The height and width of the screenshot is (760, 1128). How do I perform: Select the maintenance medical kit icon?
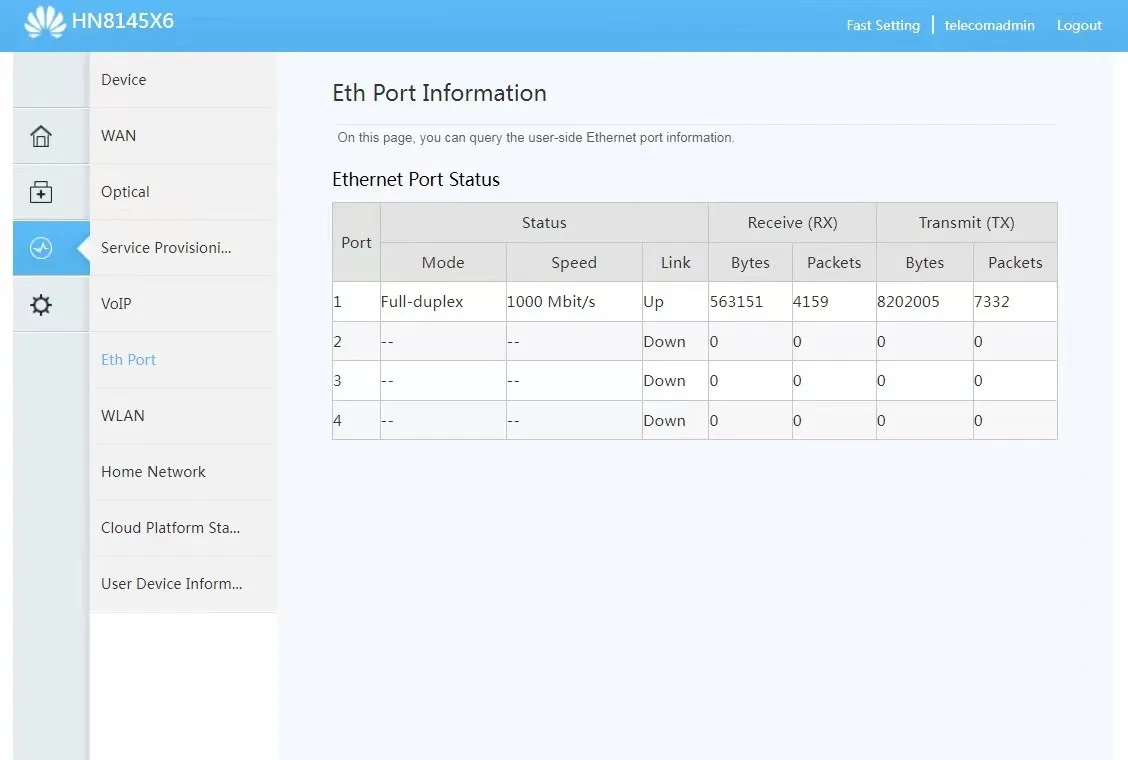(x=41, y=192)
